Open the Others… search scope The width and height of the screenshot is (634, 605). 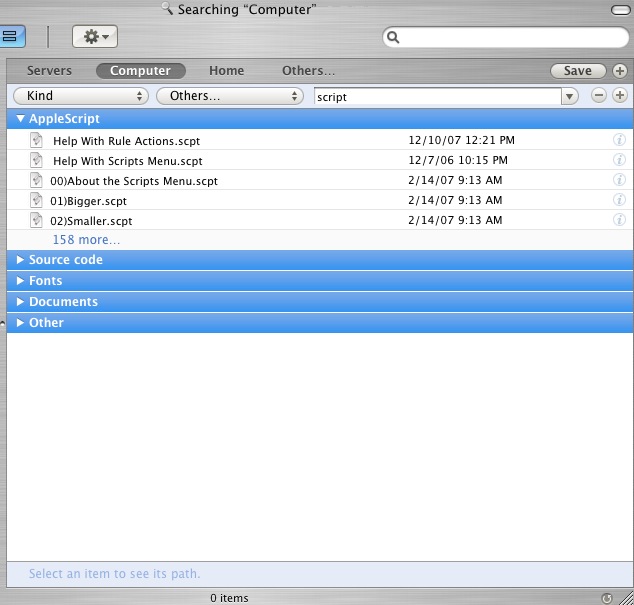click(309, 70)
